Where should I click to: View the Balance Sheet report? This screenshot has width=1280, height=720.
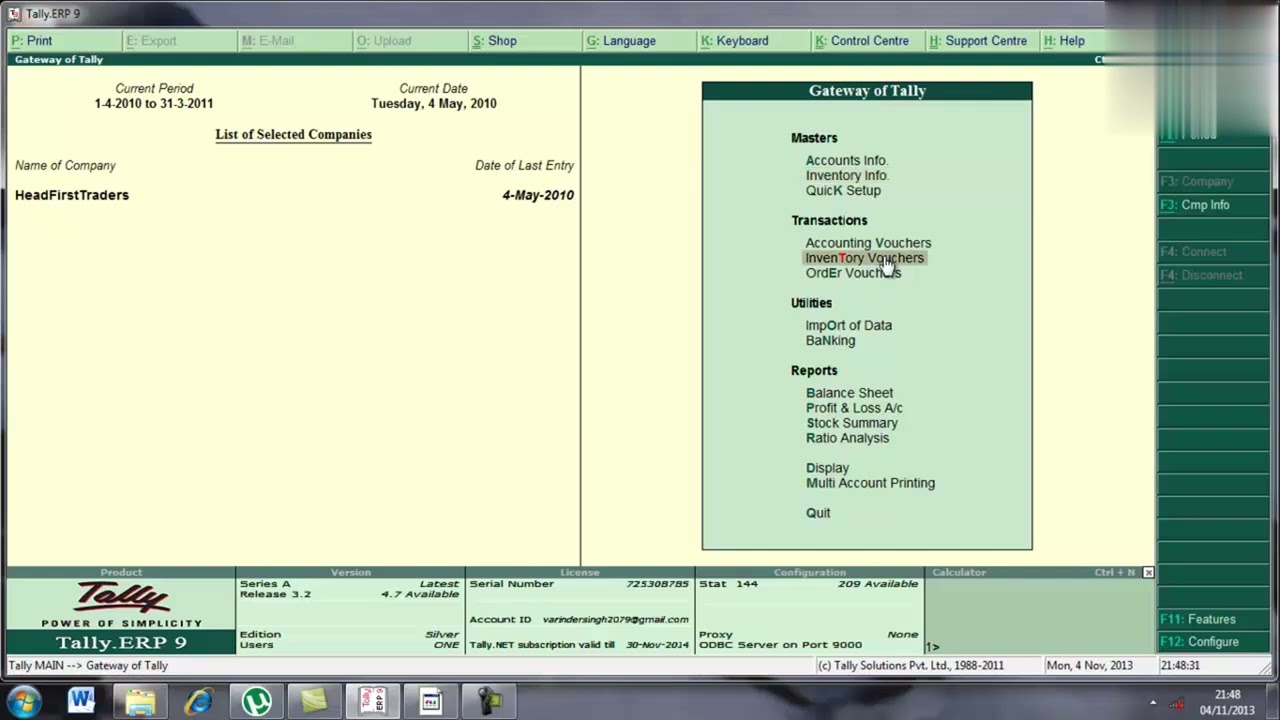(849, 393)
